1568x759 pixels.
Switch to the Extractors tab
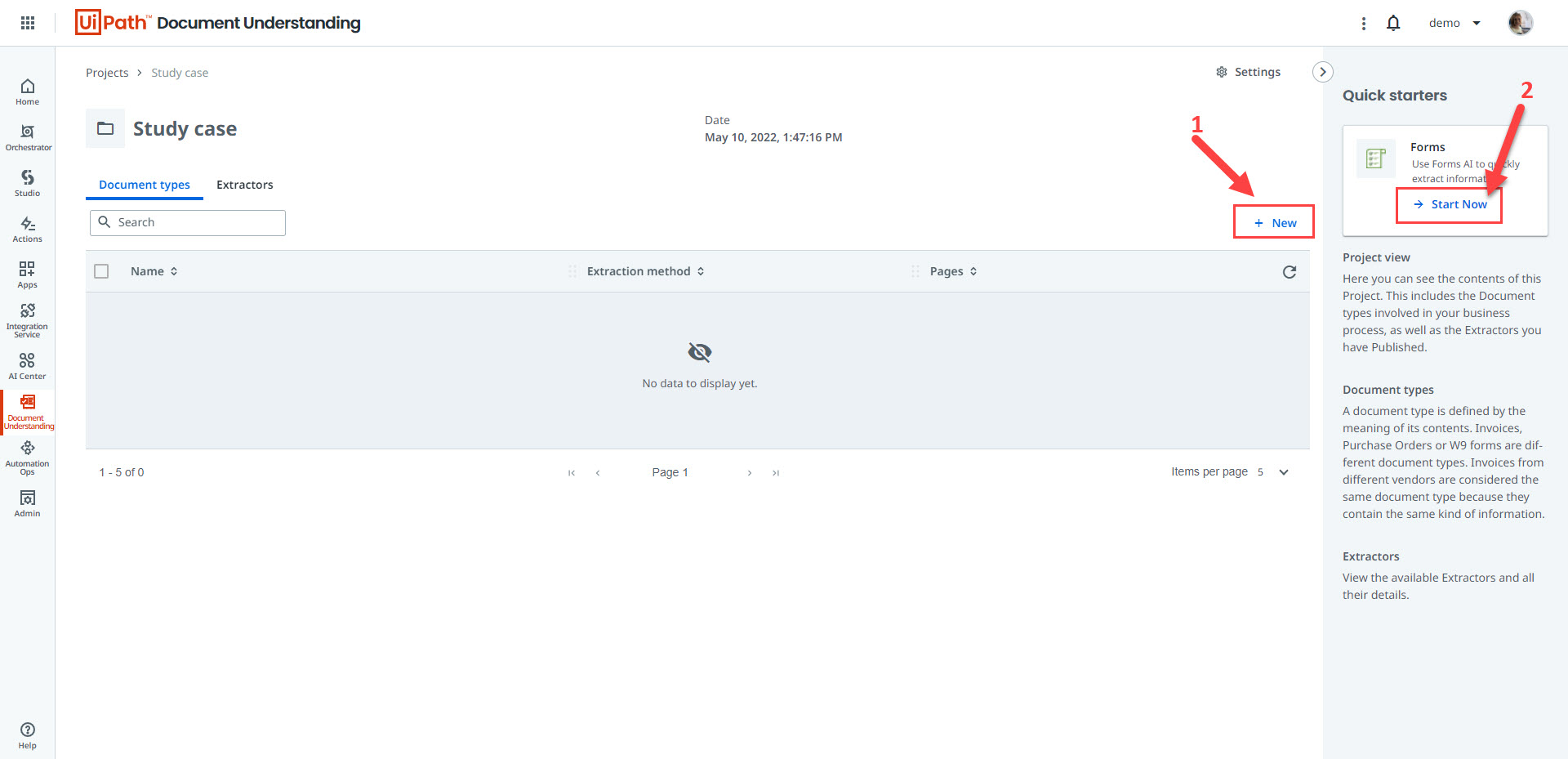tap(245, 185)
